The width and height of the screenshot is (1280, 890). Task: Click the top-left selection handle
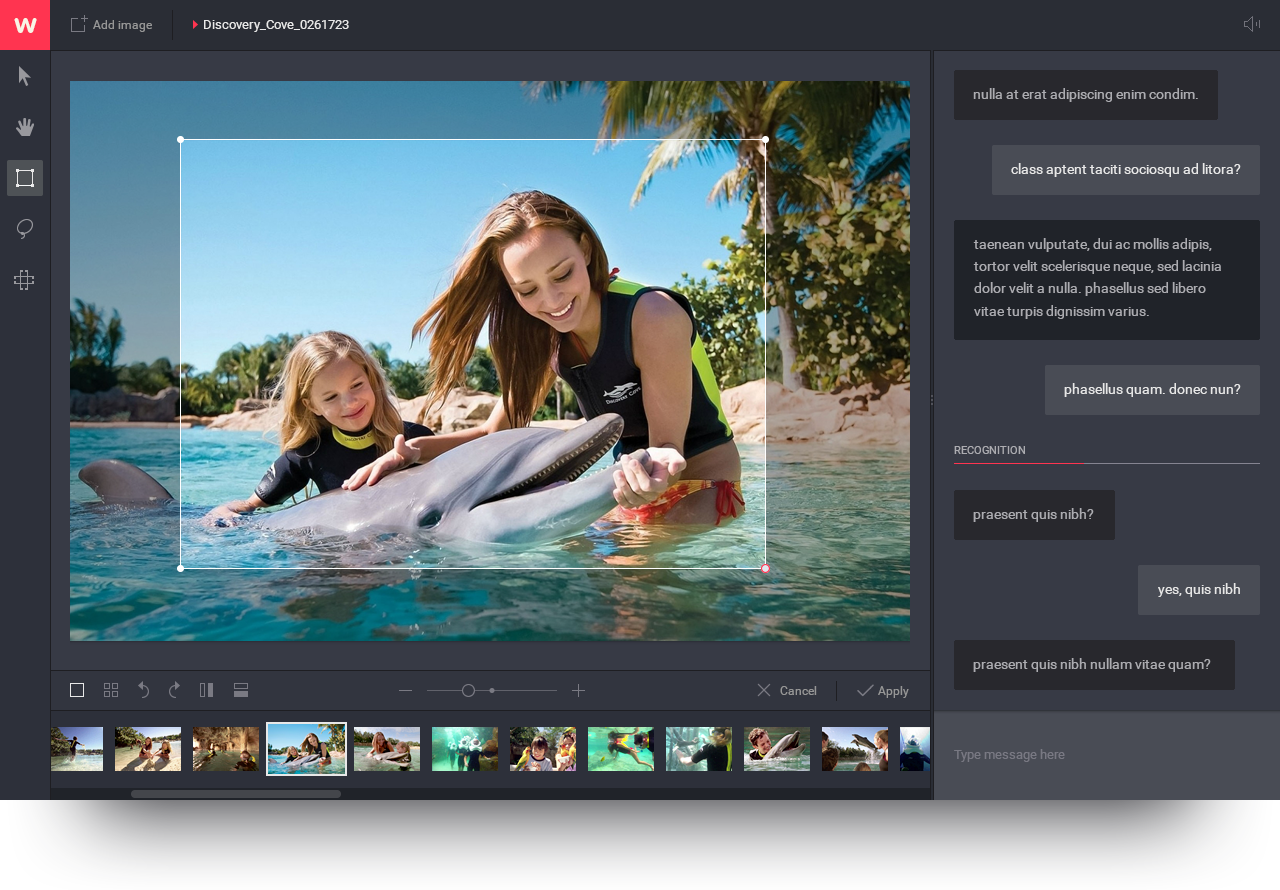pos(180,139)
